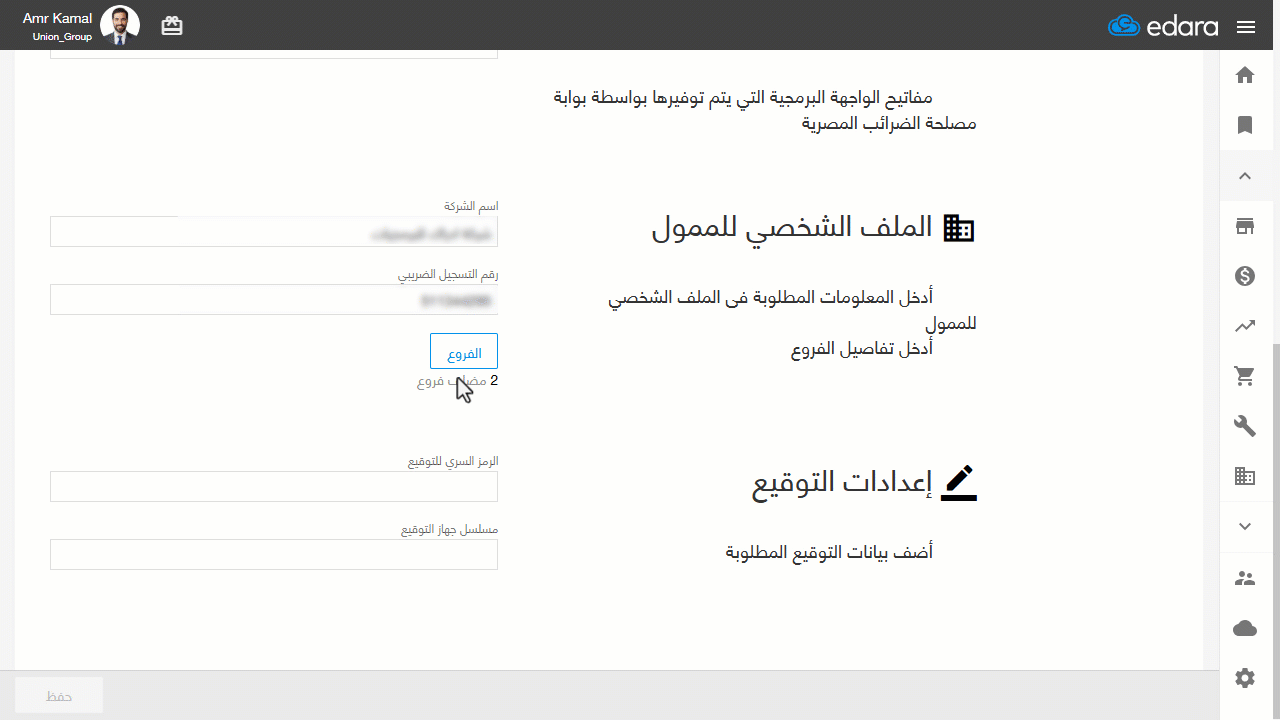The width and height of the screenshot is (1280, 720).
Task: Click the disabled حفظ save button
Action: coord(59,696)
